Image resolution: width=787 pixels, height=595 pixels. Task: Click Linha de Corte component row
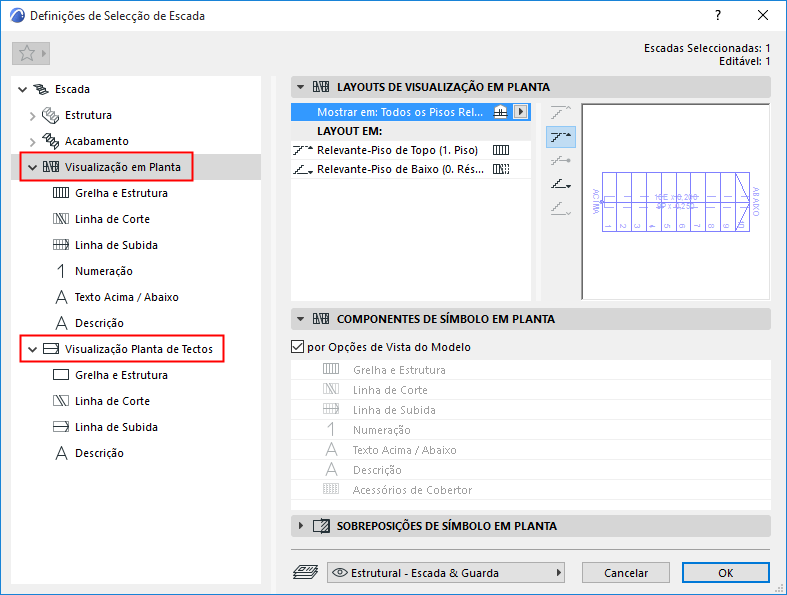point(531,390)
